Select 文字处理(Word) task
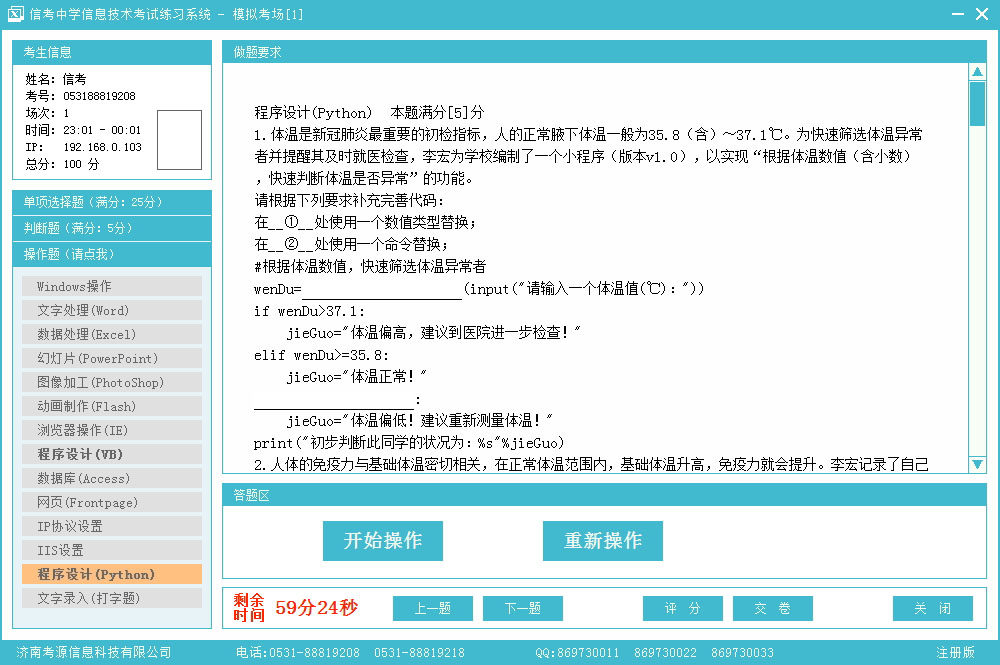The height and width of the screenshot is (665, 1000). pos(112,311)
